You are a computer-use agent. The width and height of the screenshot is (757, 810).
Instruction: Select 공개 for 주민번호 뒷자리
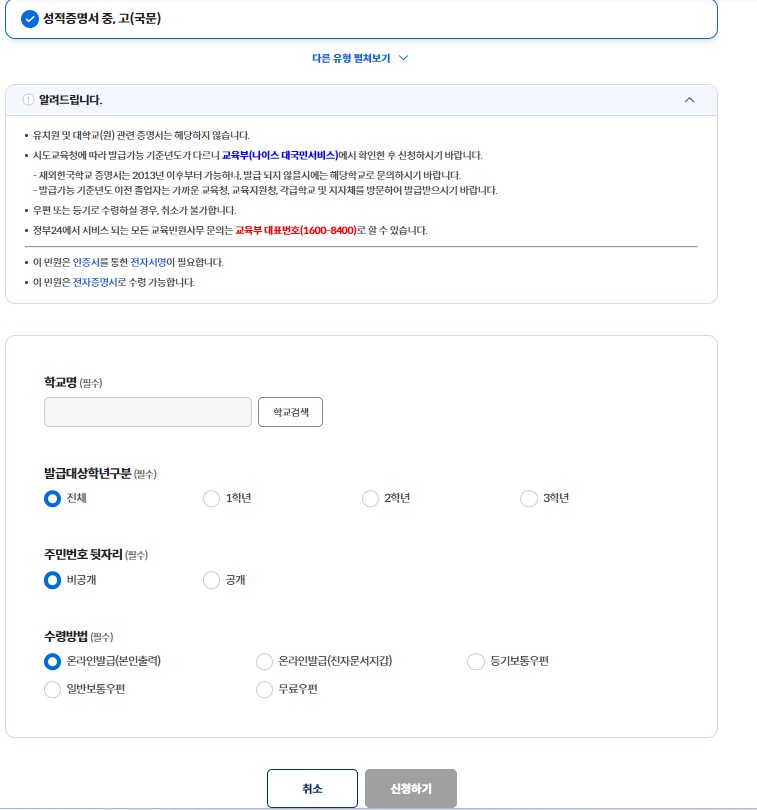click(211, 580)
